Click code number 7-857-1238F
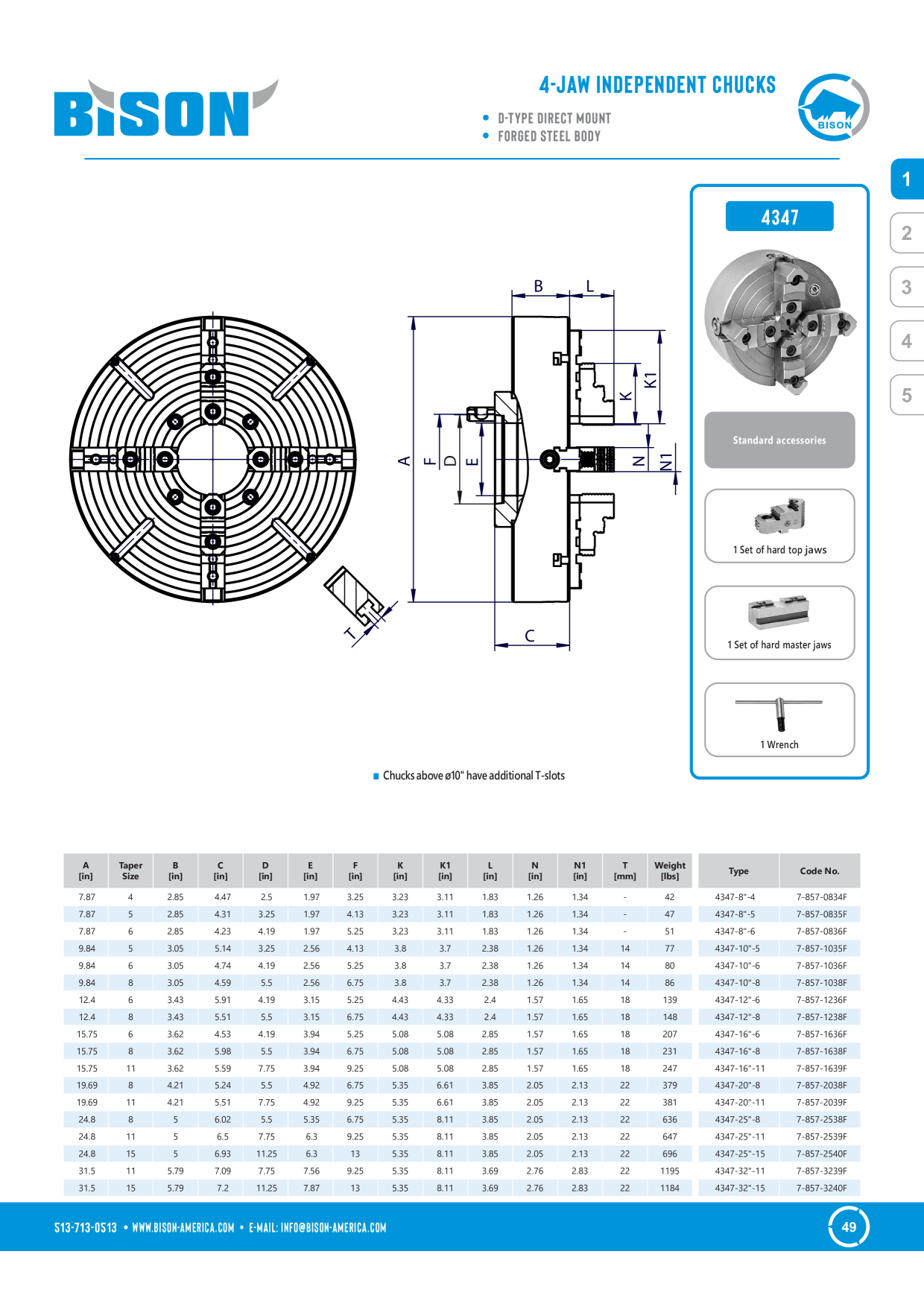Screen dimensions: 924x1307 pos(821,1017)
